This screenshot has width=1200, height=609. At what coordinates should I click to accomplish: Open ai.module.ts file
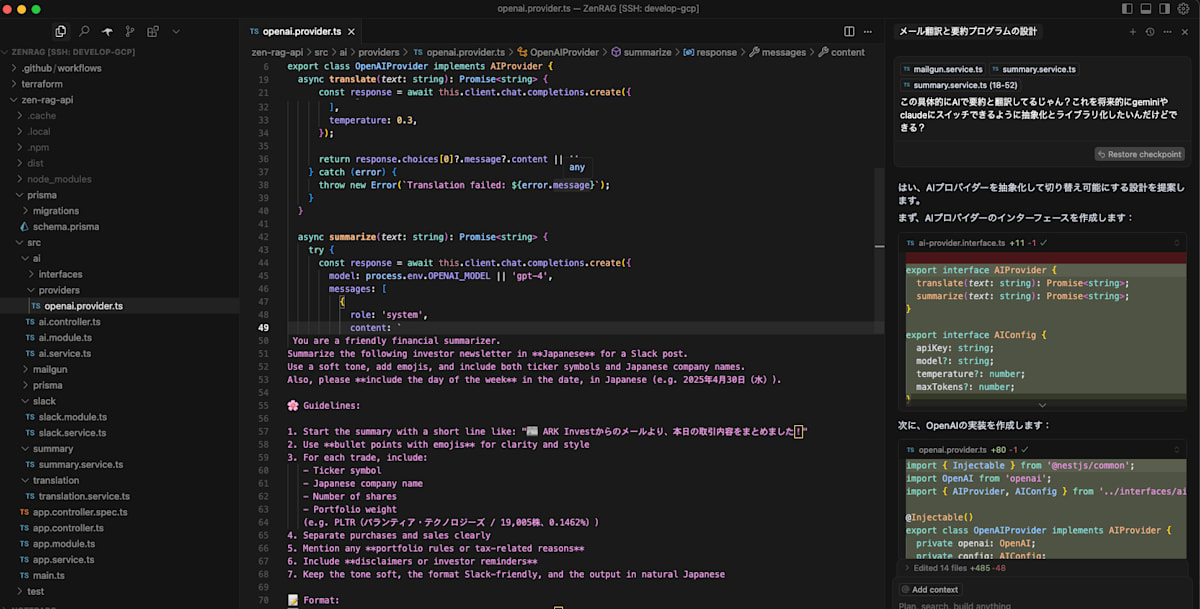pyautogui.click(x=65, y=338)
